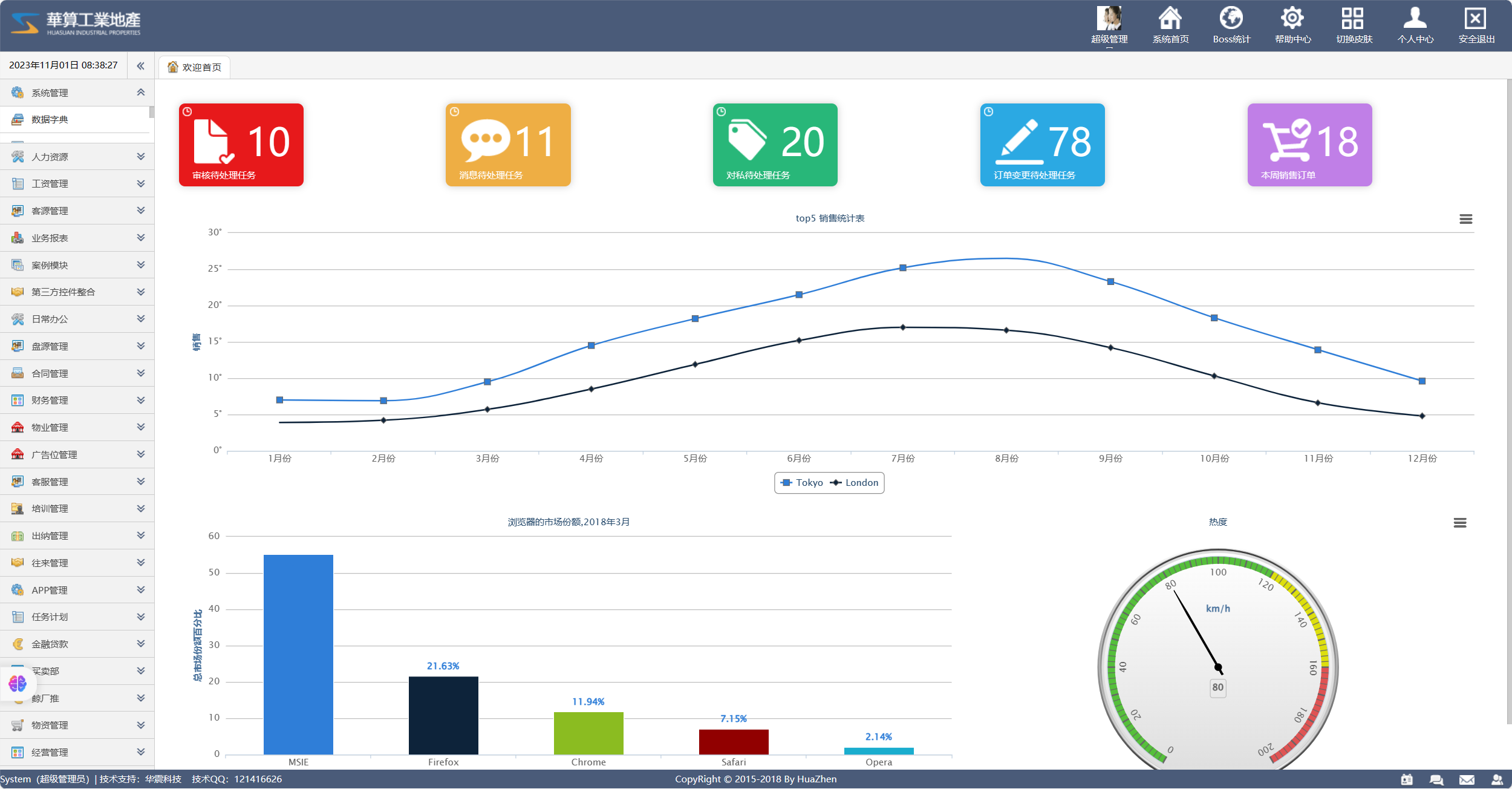This screenshot has width=1512, height=789.
Task: Click the 華算工業地產 logo
Action: click(x=76, y=24)
